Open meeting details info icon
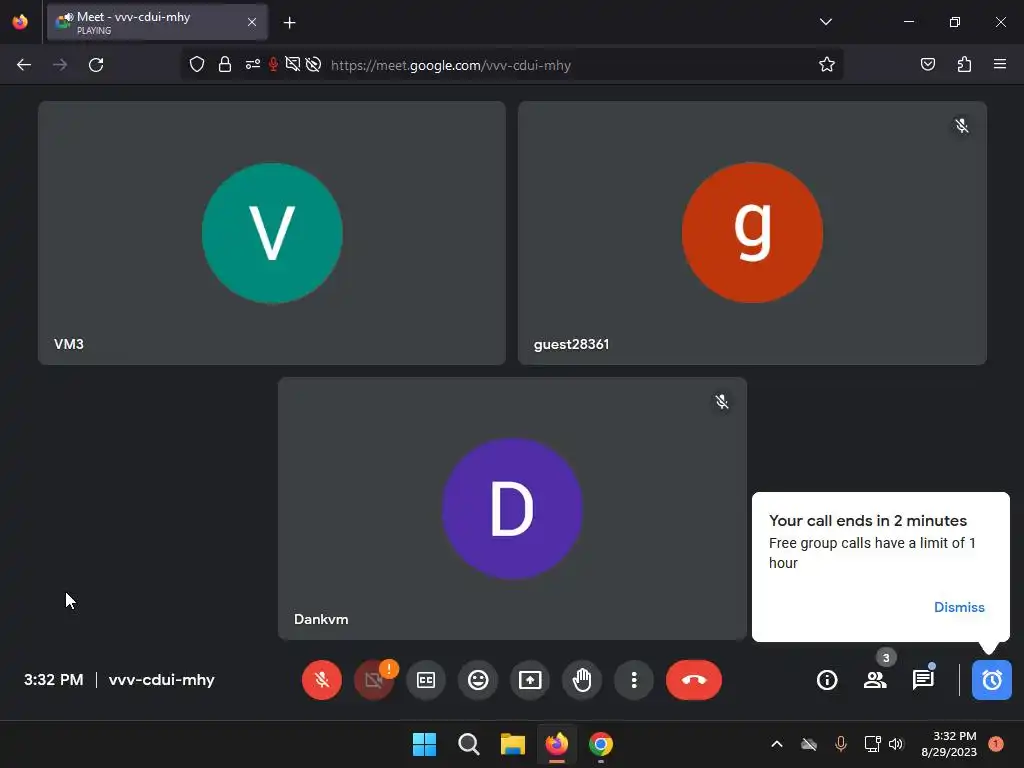The width and height of the screenshot is (1024, 768). (x=827, y=680)
